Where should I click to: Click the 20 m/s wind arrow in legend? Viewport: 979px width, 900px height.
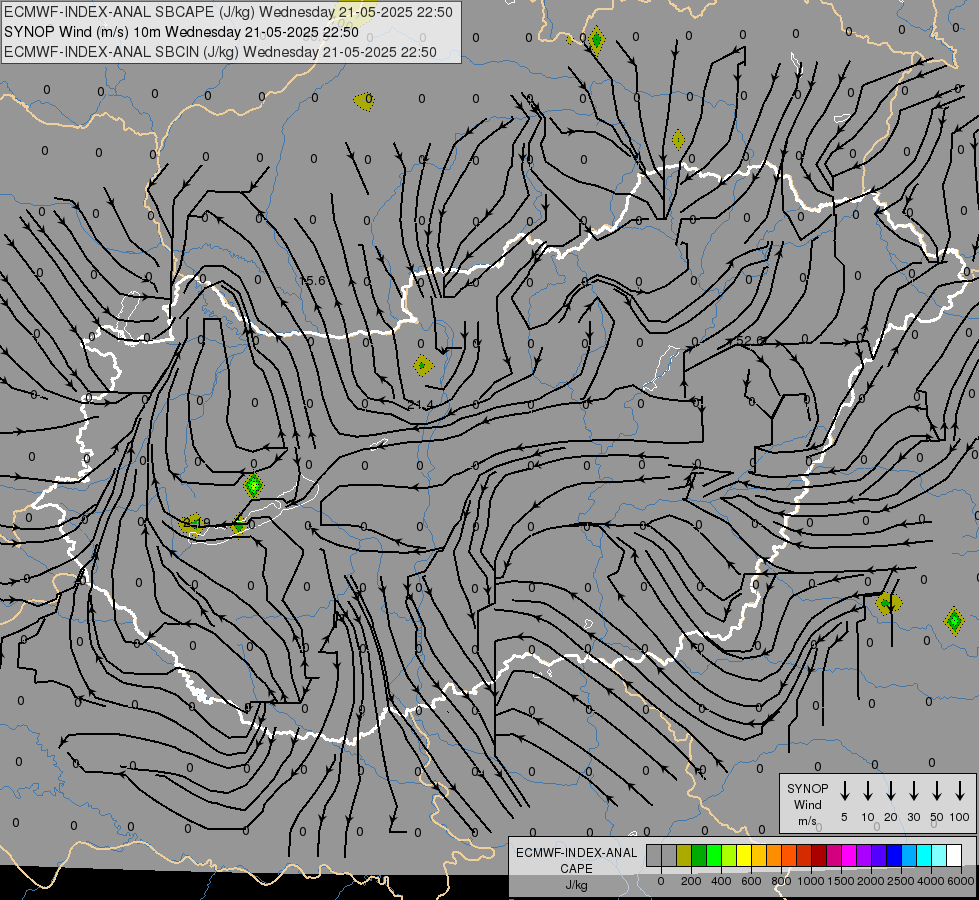(x=890, y=791)
